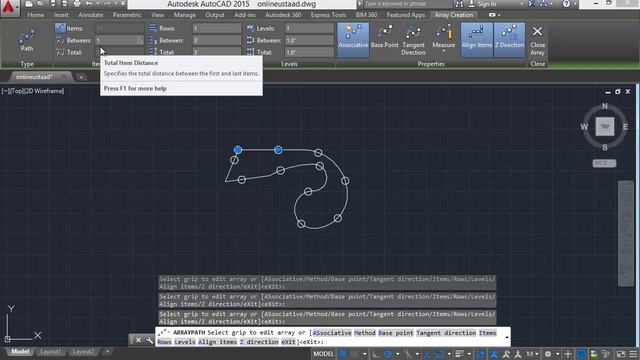The width and height of the screenshot is (640, 360).
Task: Open the annotation scale 1:1 dropdown
Action: click(532, 353)
